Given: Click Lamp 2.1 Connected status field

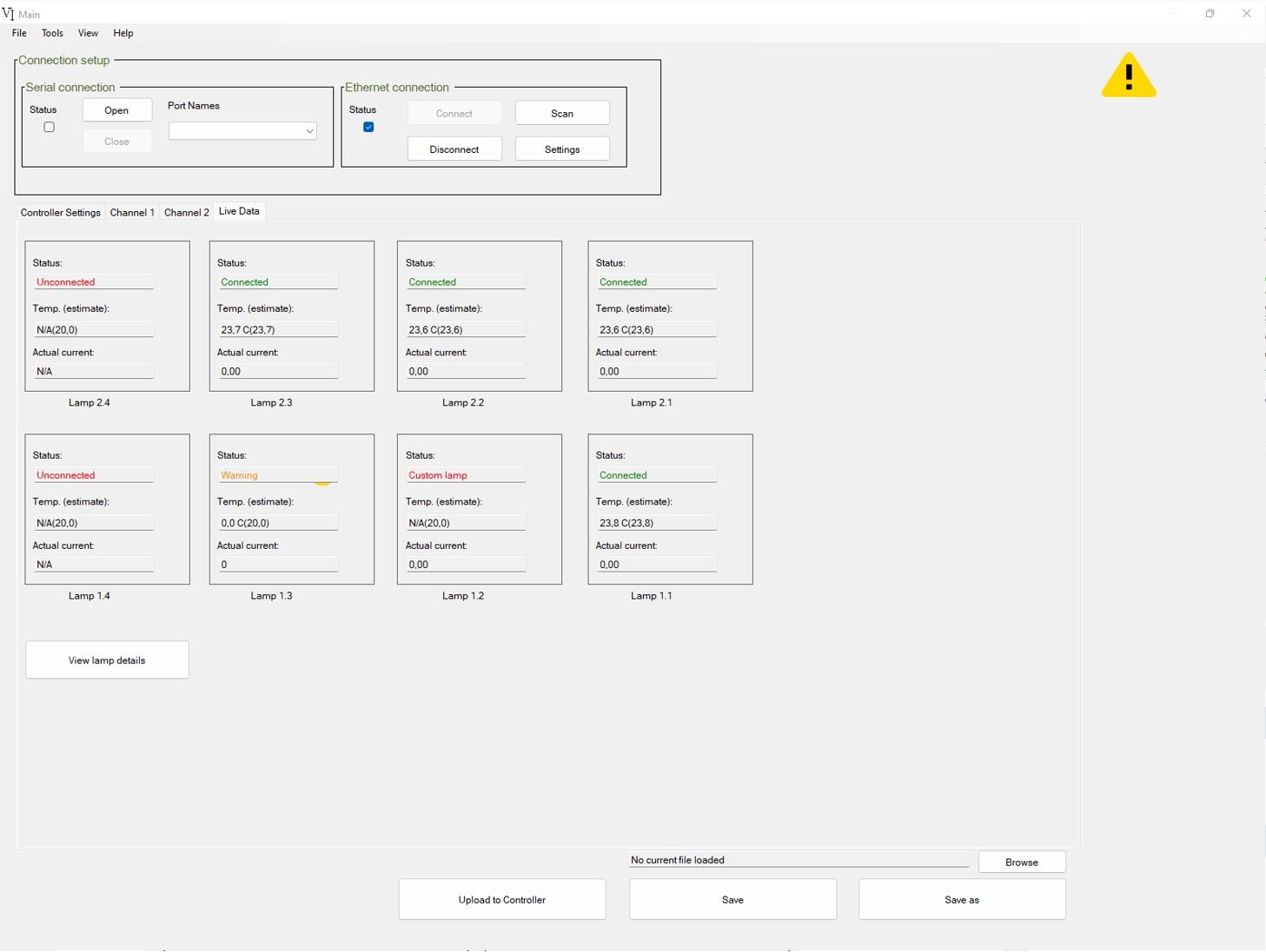Looking at the screenshot, I should click(x=656, y=282).
